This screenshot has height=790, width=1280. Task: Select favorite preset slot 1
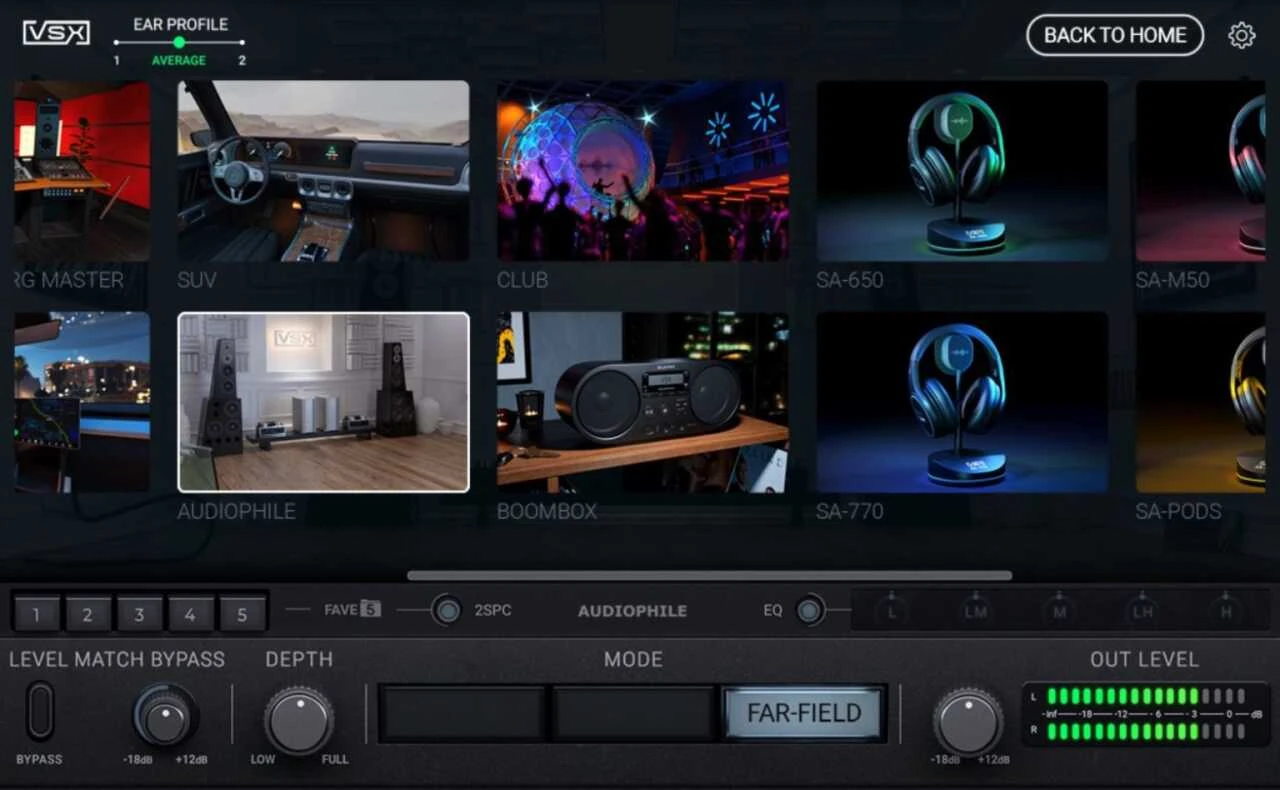point(37,614)
